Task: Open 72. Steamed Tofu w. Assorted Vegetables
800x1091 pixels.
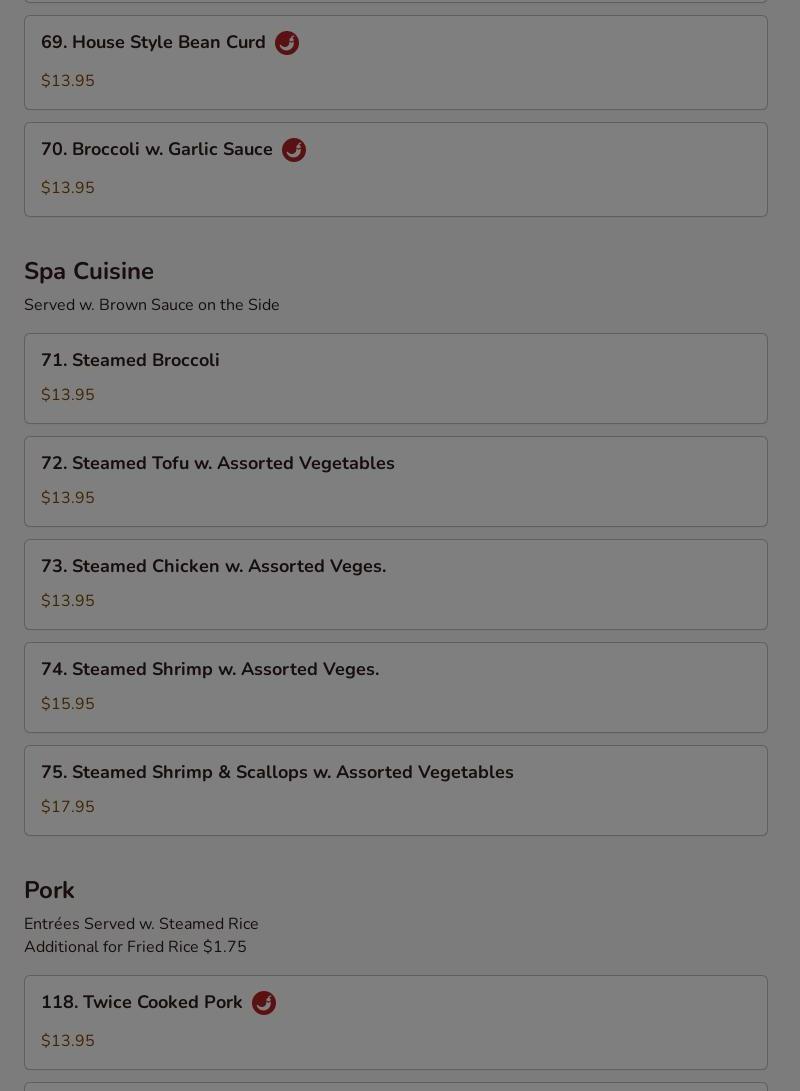Action: 396,481
